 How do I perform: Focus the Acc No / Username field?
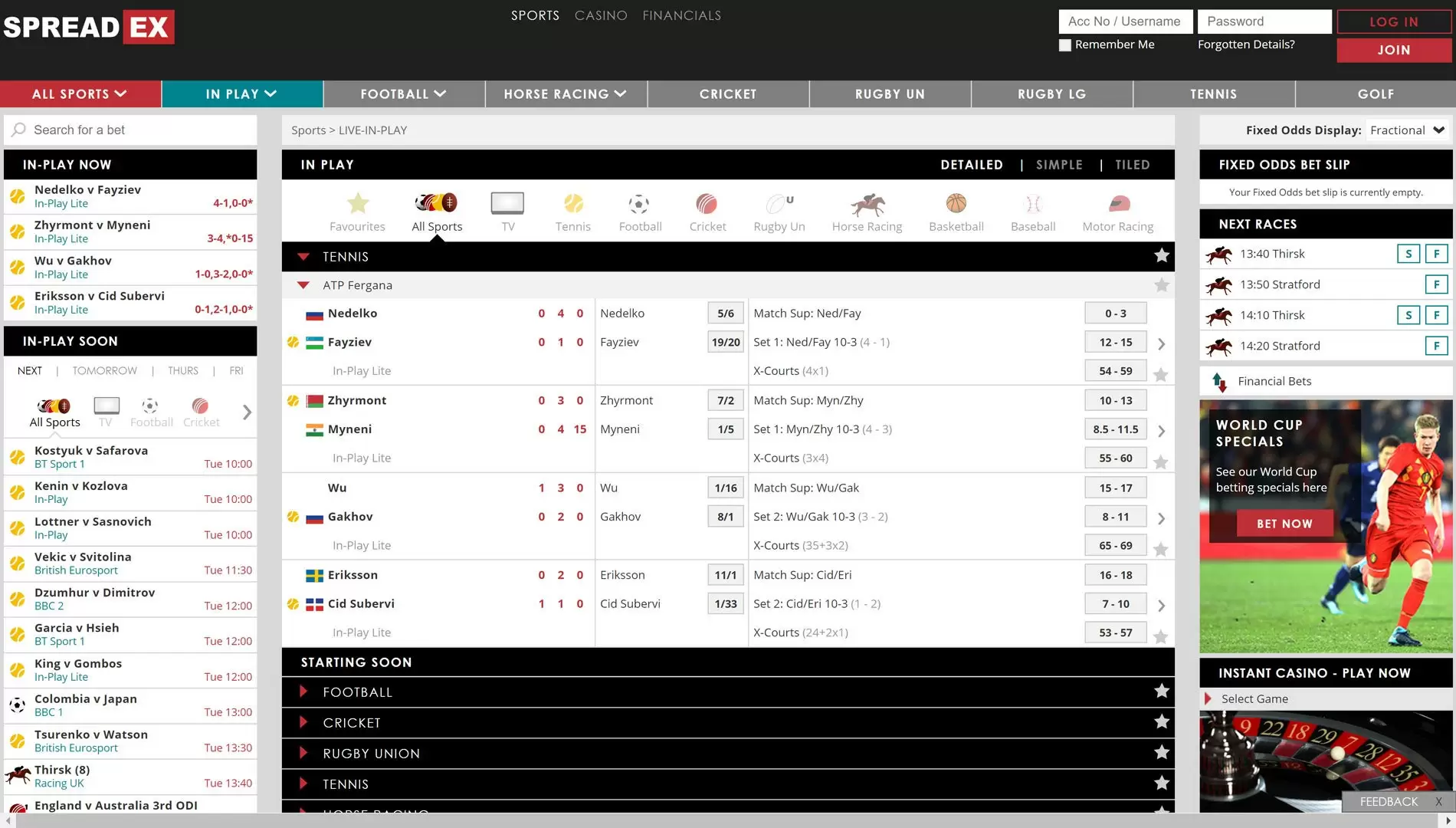point(1126,21)
